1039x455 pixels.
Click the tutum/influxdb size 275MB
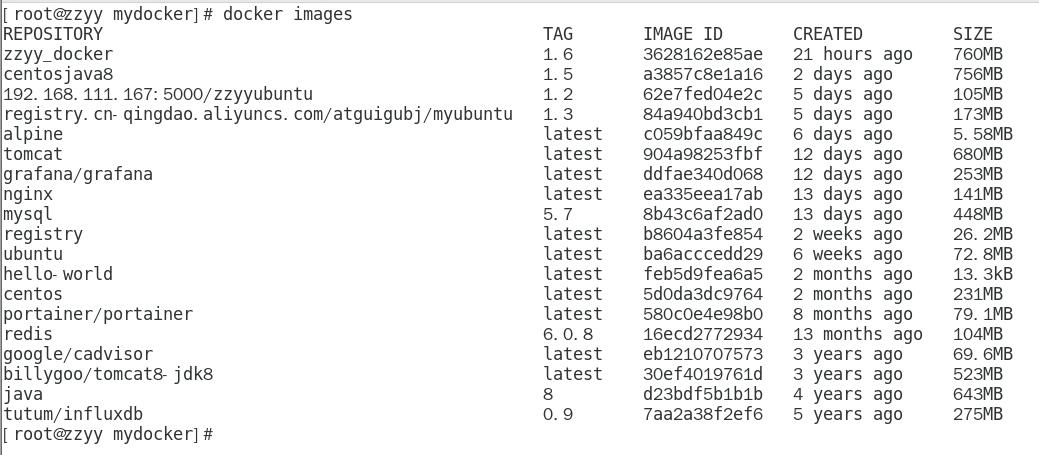(x=977, y=414)
